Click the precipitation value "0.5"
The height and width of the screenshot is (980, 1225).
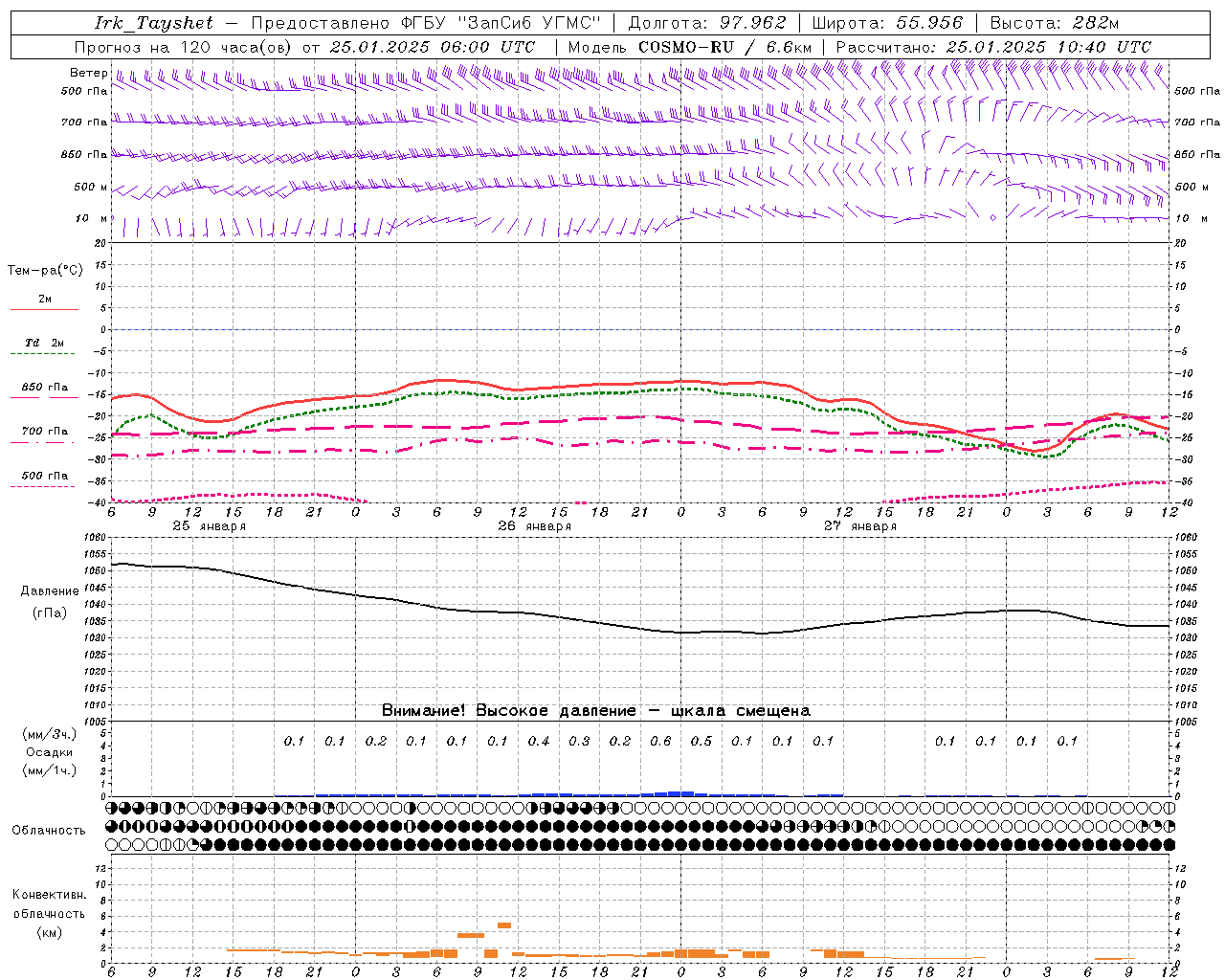(702, 741)
